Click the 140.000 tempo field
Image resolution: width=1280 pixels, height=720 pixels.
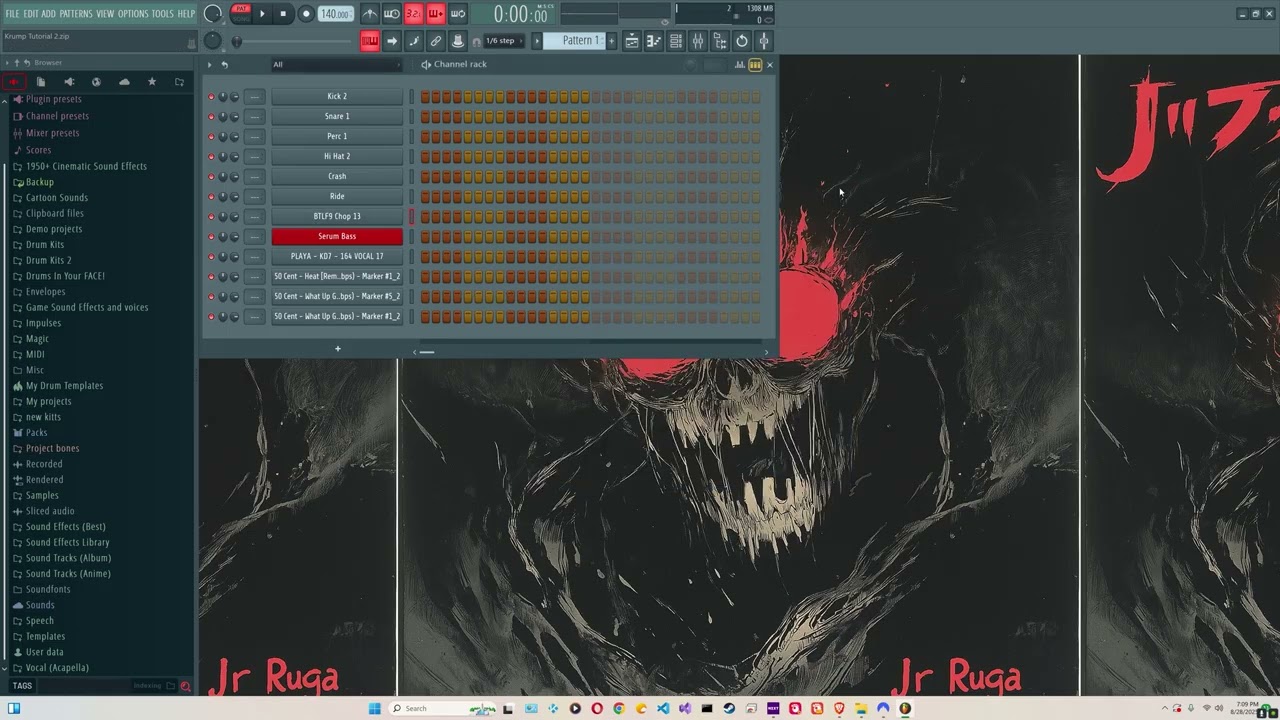pyautogui.click(x=335, y=14)
